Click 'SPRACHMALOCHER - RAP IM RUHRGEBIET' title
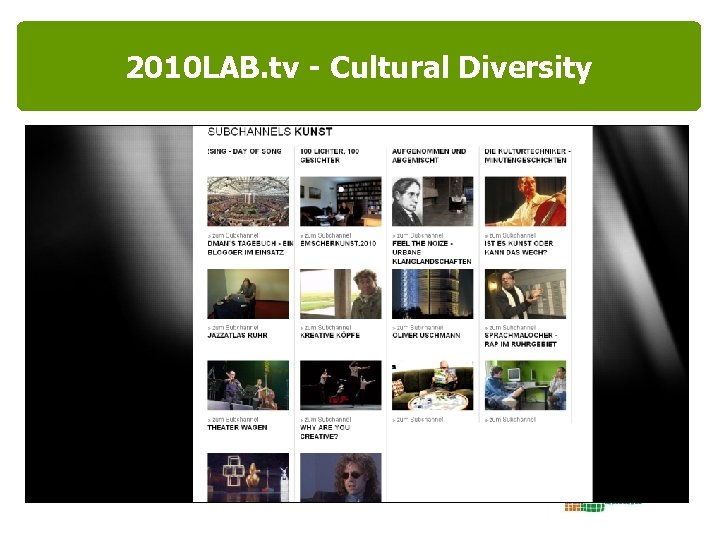Screen dimensions: 720x540 (521, 340)
